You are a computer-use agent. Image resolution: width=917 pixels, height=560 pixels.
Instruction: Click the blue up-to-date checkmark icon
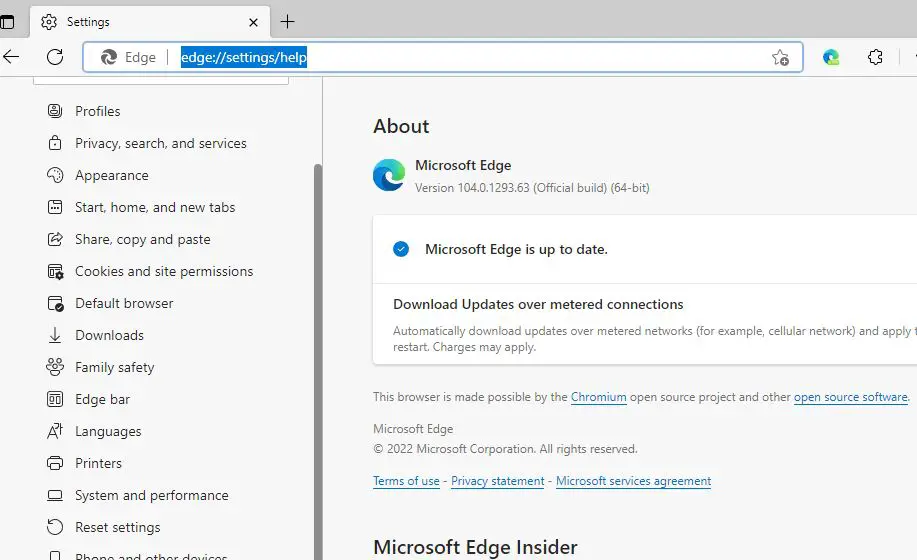pos(401,249)
